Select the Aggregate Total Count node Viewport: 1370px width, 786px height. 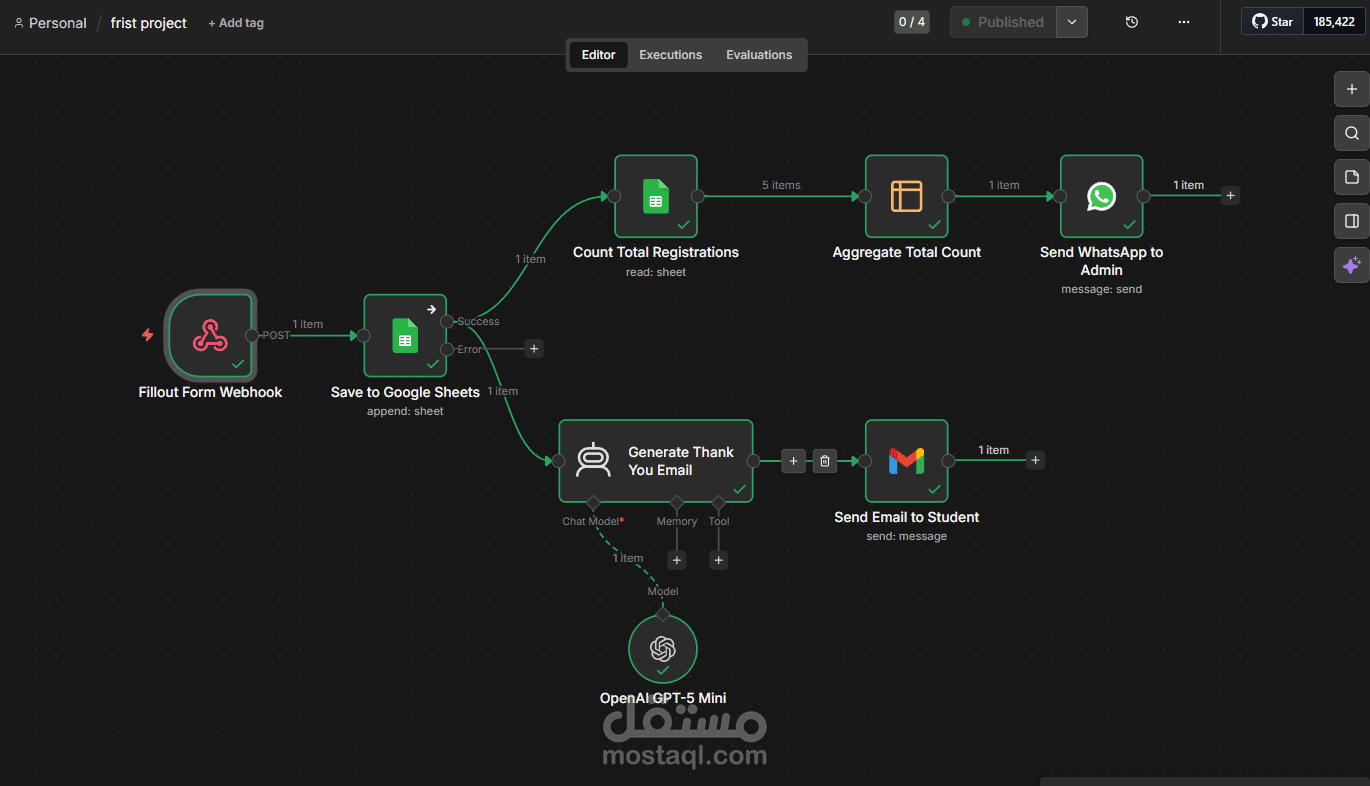(906, 196)
